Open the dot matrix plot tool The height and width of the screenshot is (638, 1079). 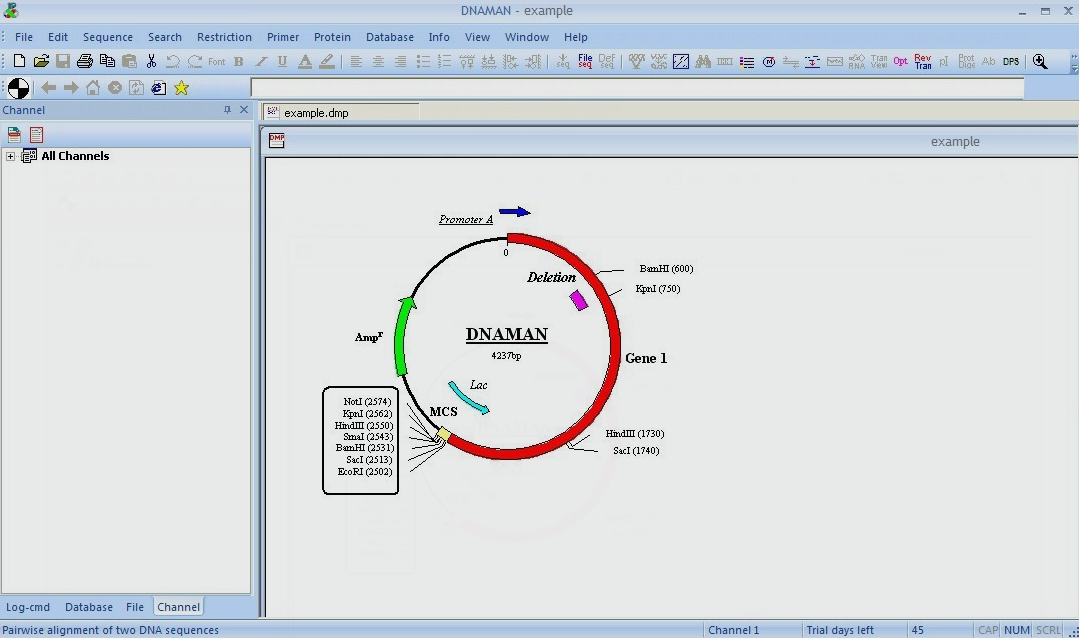(x=681, y=61)
